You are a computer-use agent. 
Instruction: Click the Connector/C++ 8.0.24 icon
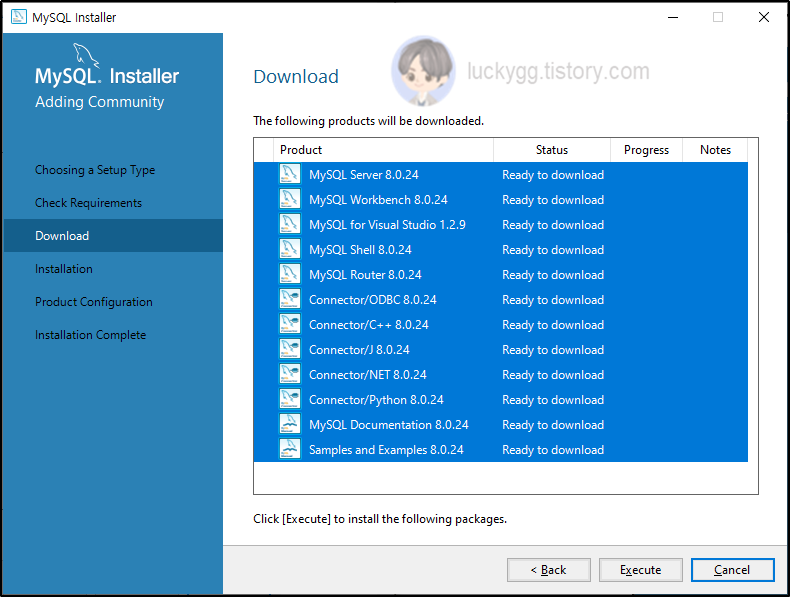[x=290, y=324]
